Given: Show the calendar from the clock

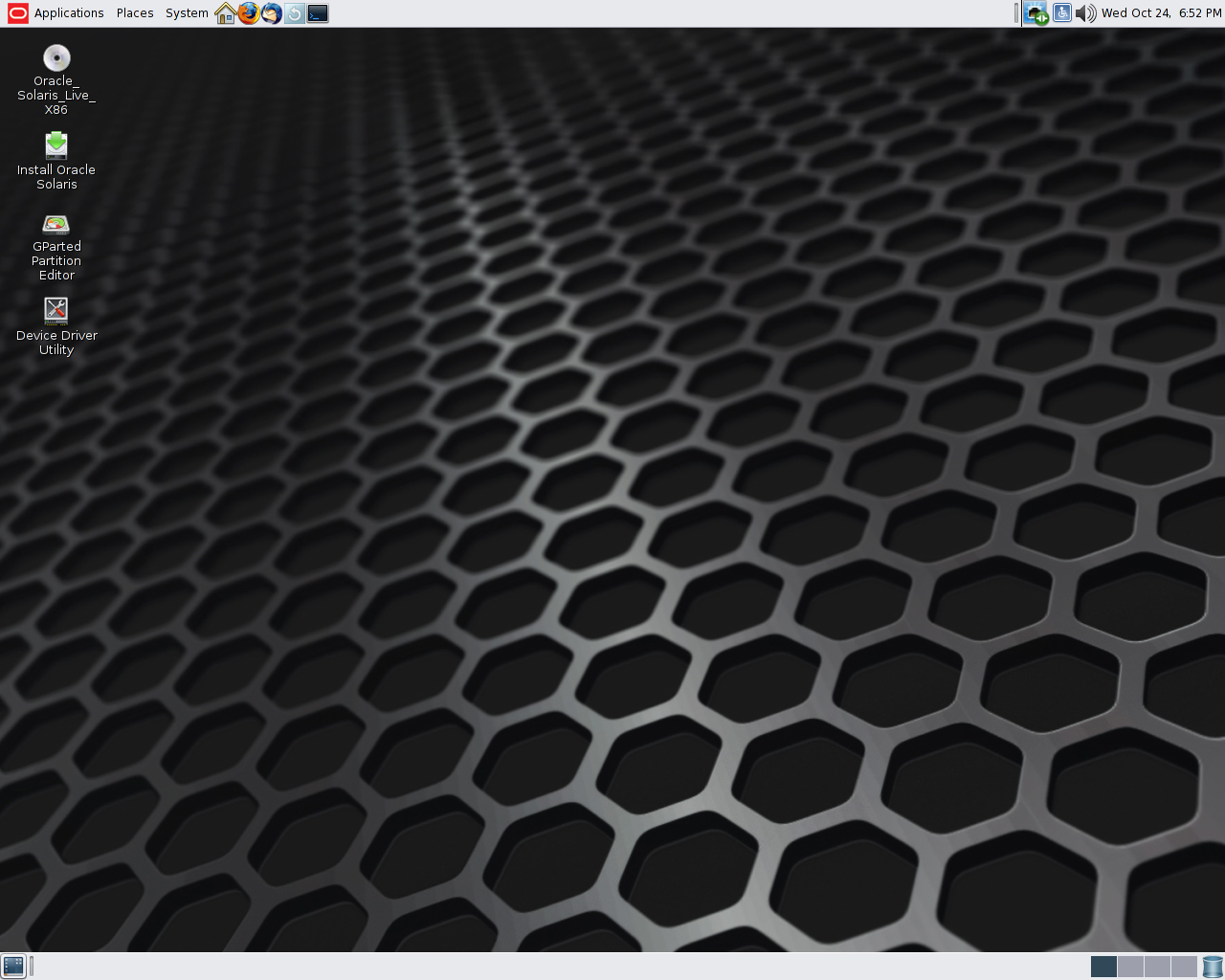Looking at the screenshot, I should click(x=1161, y=13).
